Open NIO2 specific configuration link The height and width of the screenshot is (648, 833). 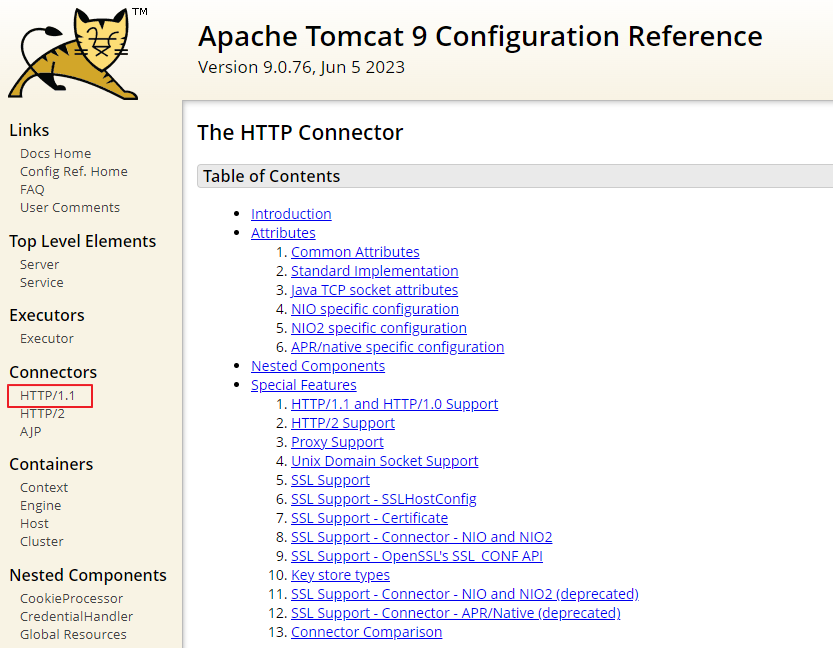pos(379,328)
